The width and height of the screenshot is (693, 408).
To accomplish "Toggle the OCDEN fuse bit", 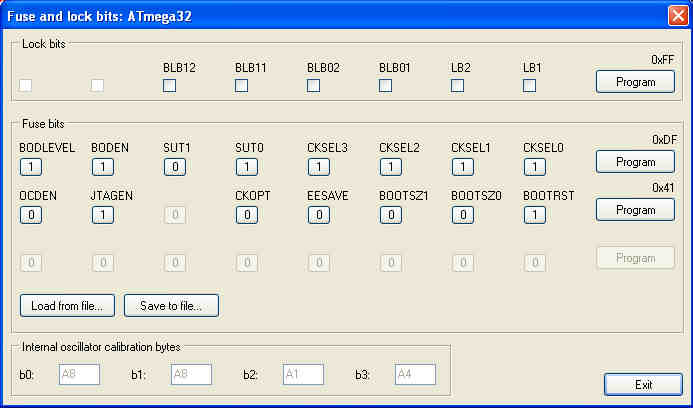I will click(x=31, y=215).
